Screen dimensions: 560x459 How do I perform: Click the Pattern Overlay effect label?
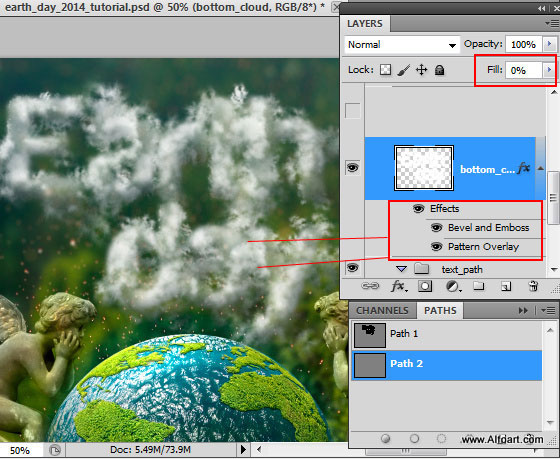pyautogui.click(x=483, y=246)
